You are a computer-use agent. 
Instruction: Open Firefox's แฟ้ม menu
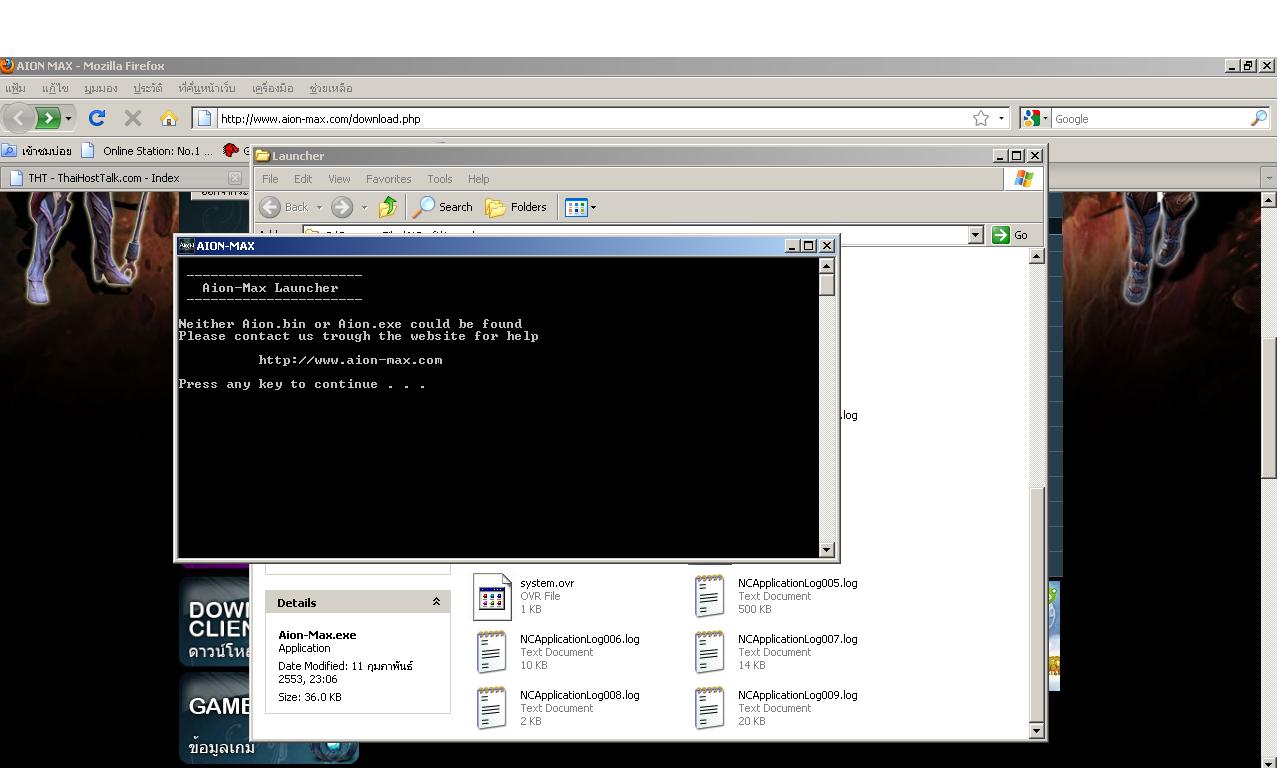(x=15, y=88)
